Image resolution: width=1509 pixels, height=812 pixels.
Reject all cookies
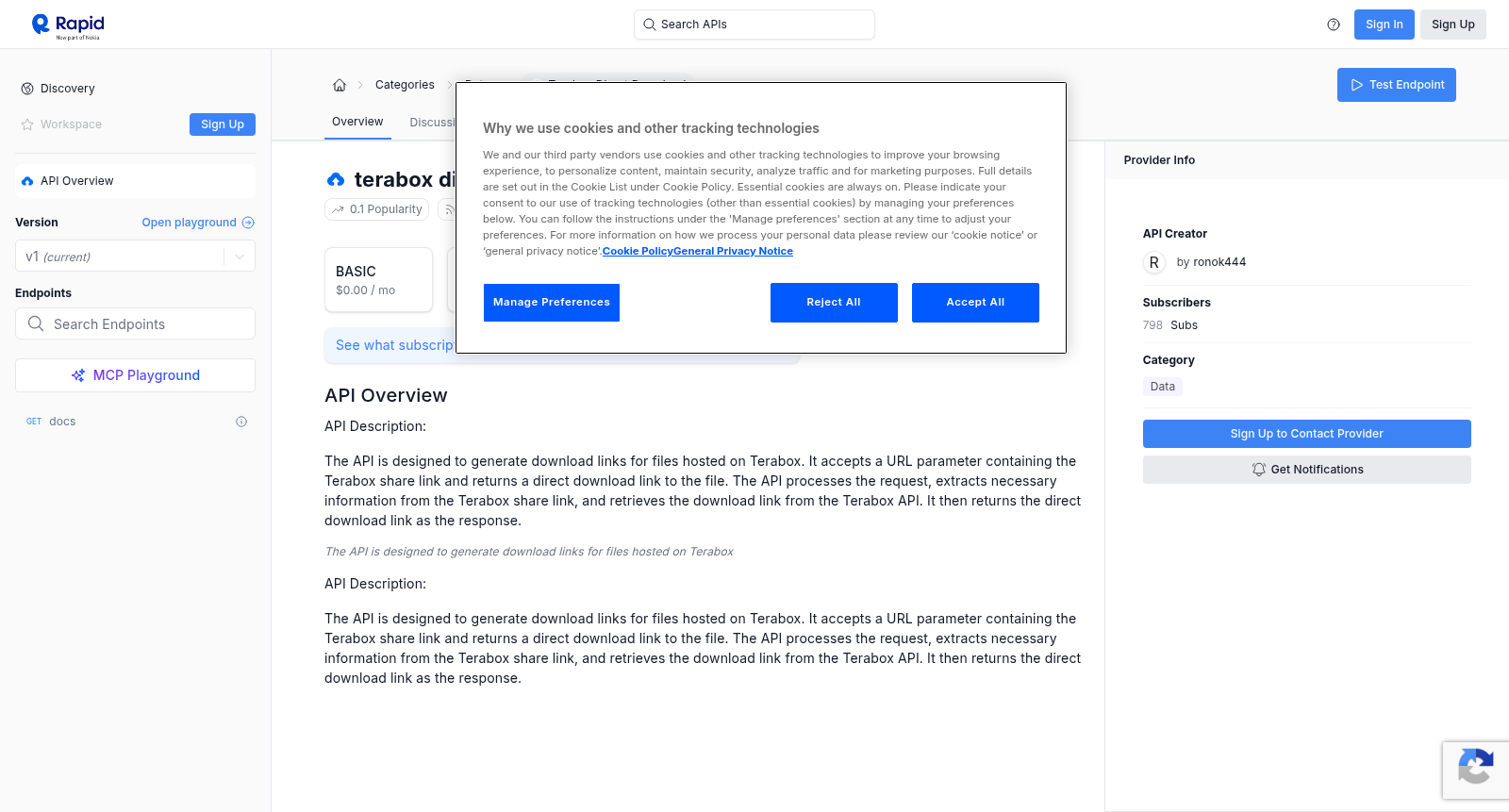pos(834,303)
